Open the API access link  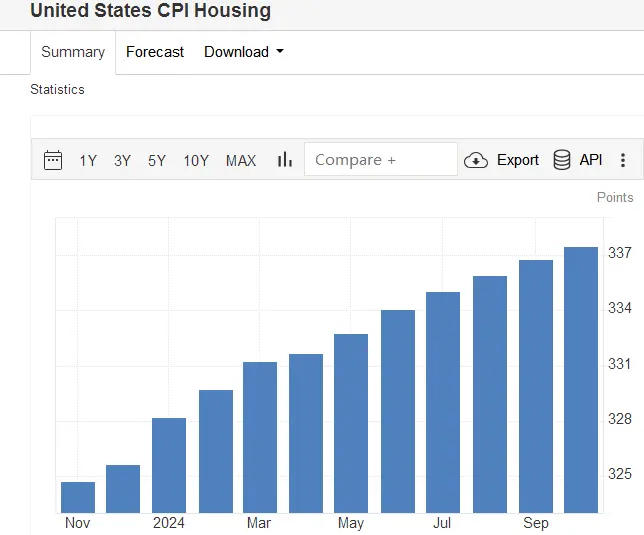pos(591,159)
